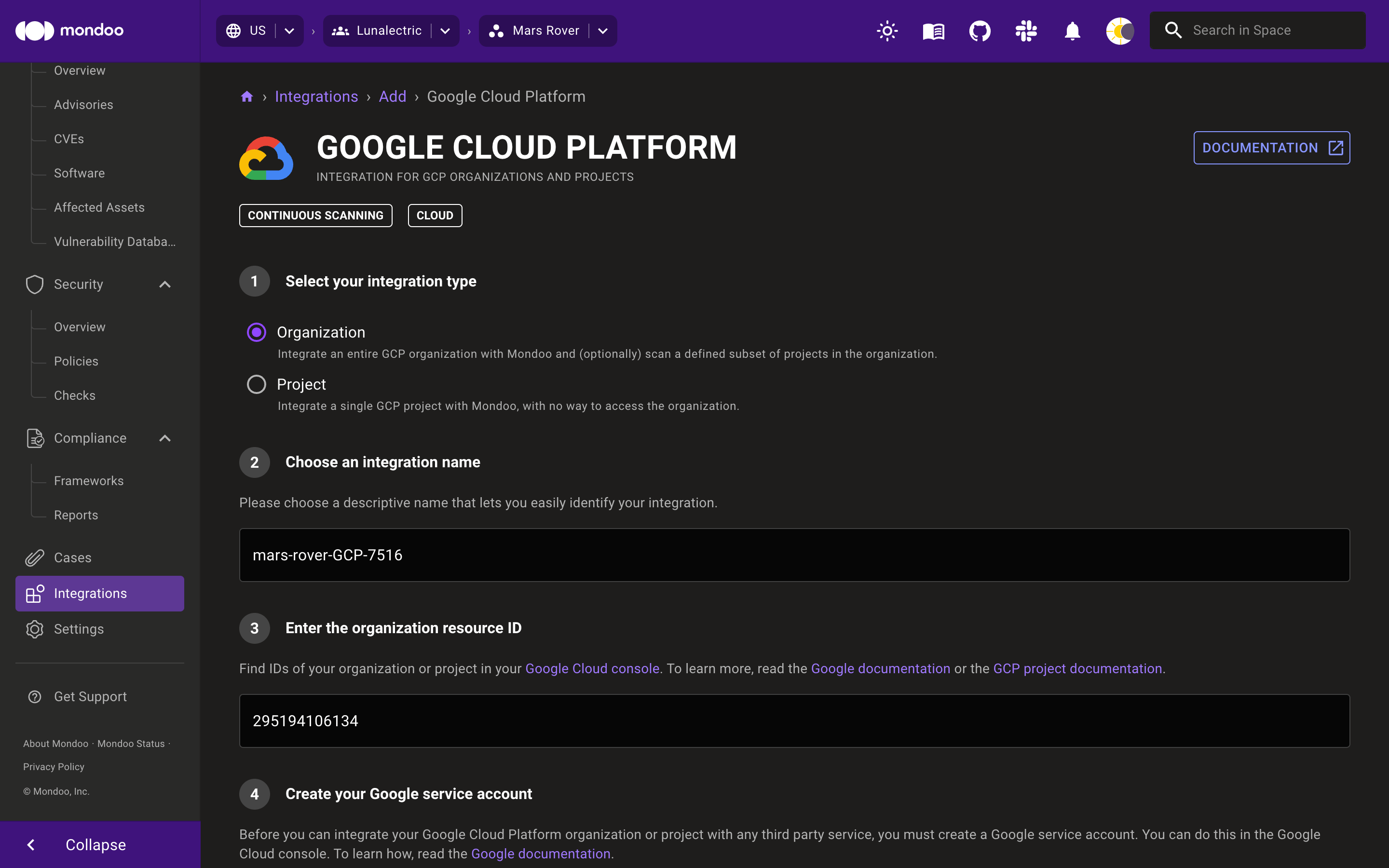Click the Mondoo logo
This screenshot has height=868, width=1389.
coord(69,30)
